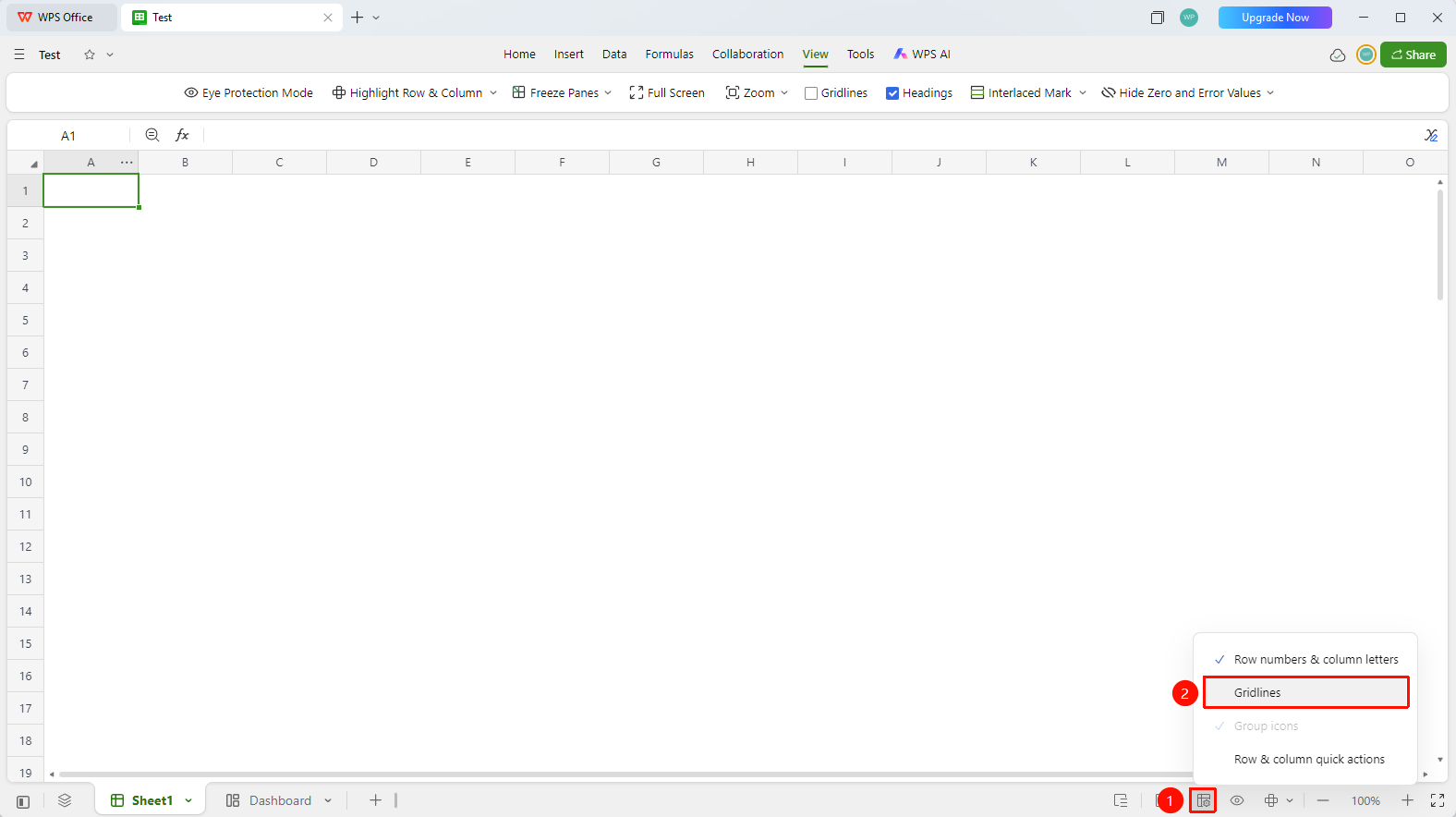Image resolution: width=1456 pixels, height=817 pixels.
Task: Select Gridlines in the popup menu
Action: tap(1306, 693)
